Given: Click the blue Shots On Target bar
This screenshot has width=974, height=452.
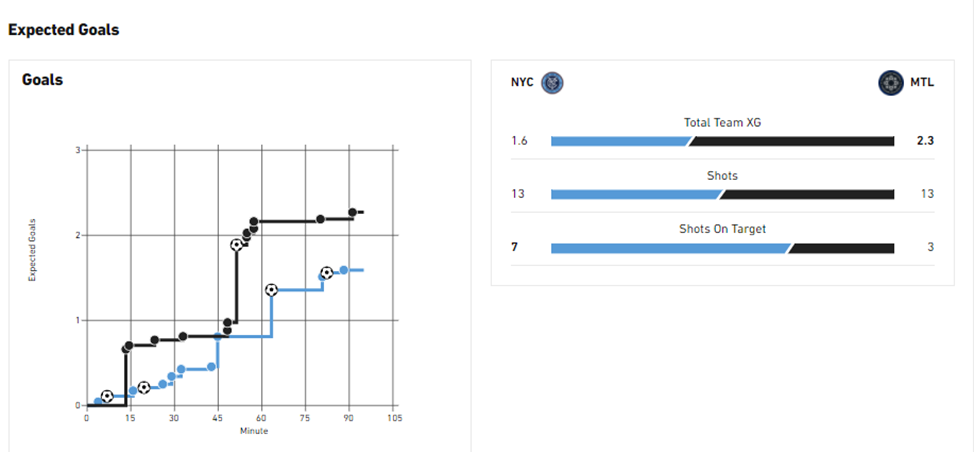Looking at the screenshot, I should (672, 248).
